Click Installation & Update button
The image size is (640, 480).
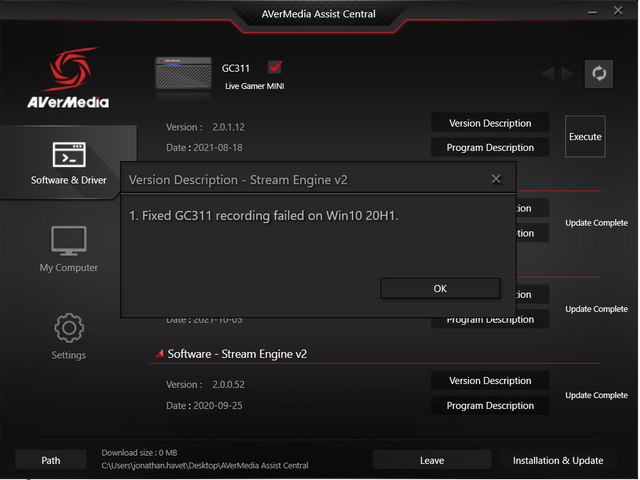tap(559, 461)
